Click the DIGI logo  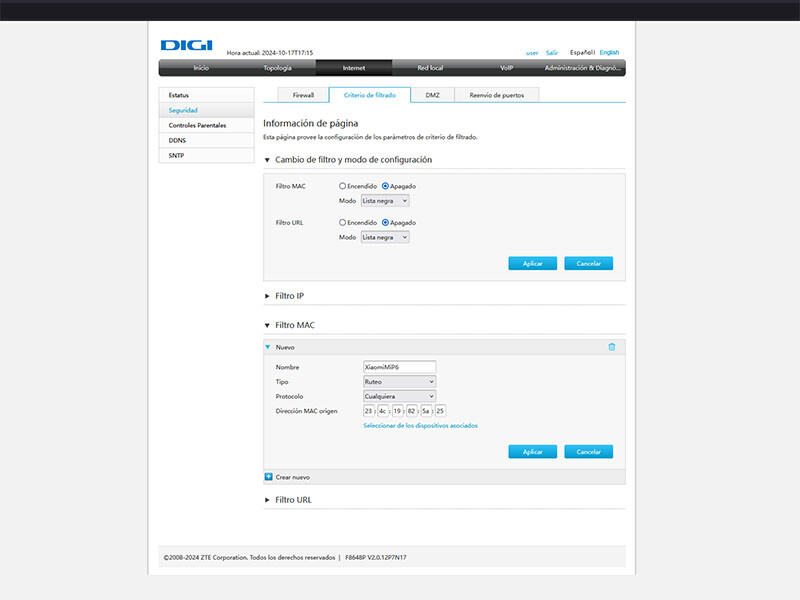click(x=186, y=45)
